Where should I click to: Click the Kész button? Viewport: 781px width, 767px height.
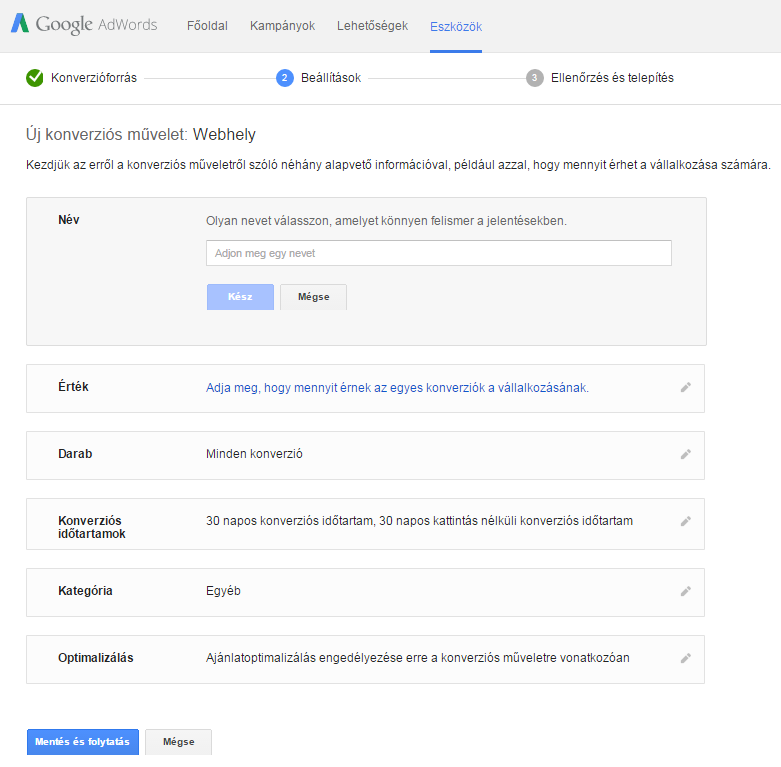[240, 297]
